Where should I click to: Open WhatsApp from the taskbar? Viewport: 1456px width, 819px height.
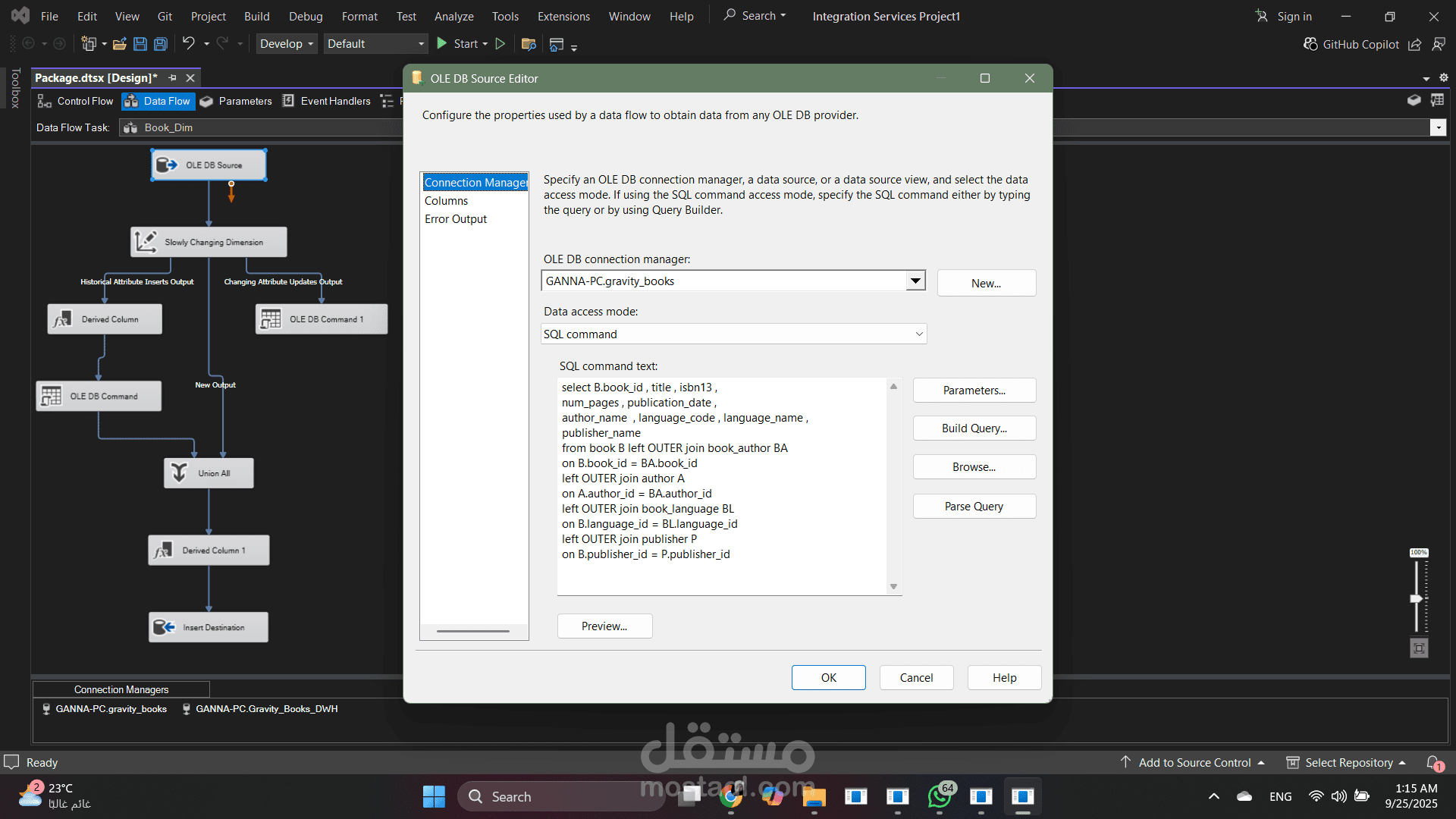point(940,796)
